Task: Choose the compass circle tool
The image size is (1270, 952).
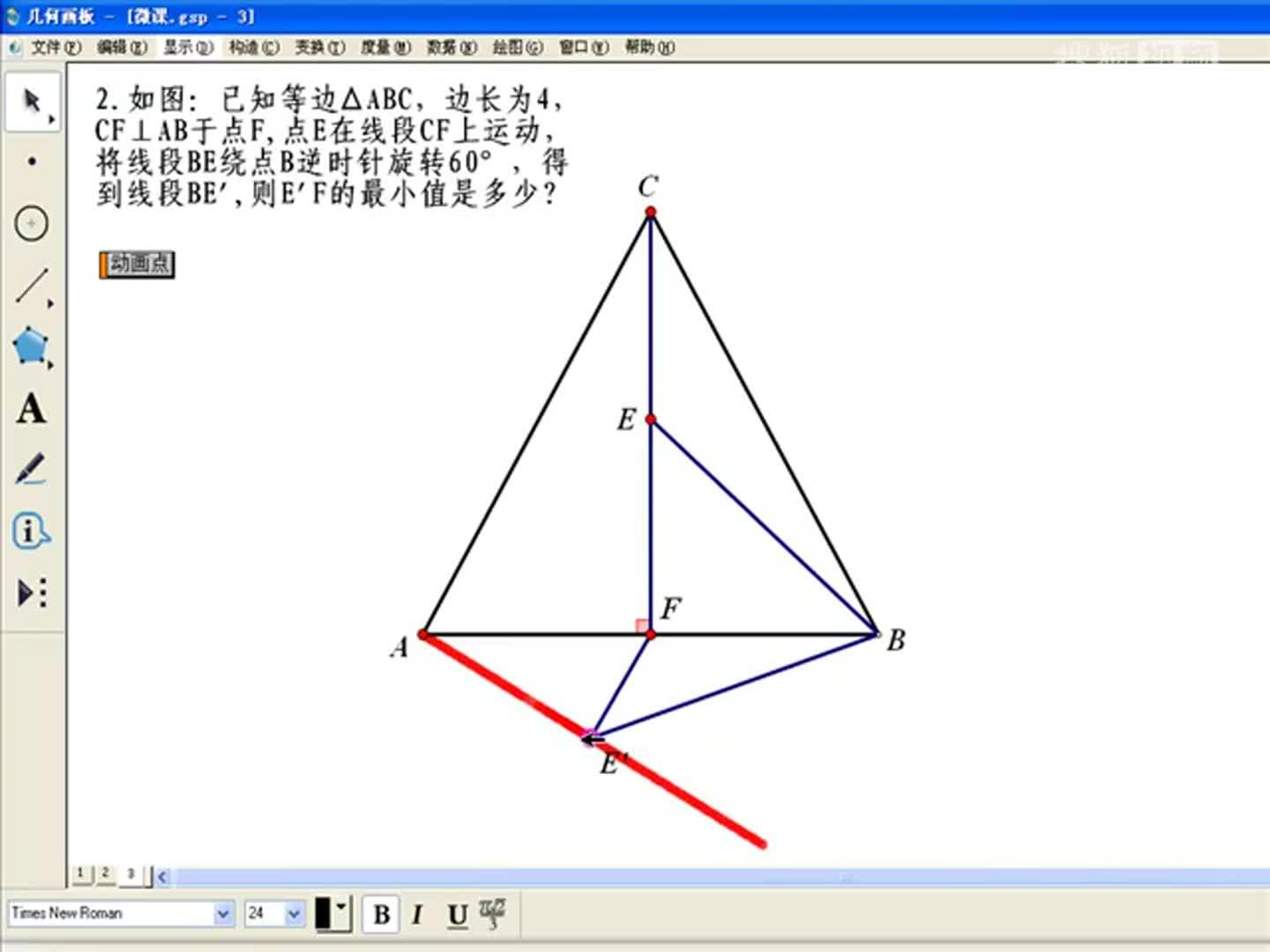Action: click(32, 224)
